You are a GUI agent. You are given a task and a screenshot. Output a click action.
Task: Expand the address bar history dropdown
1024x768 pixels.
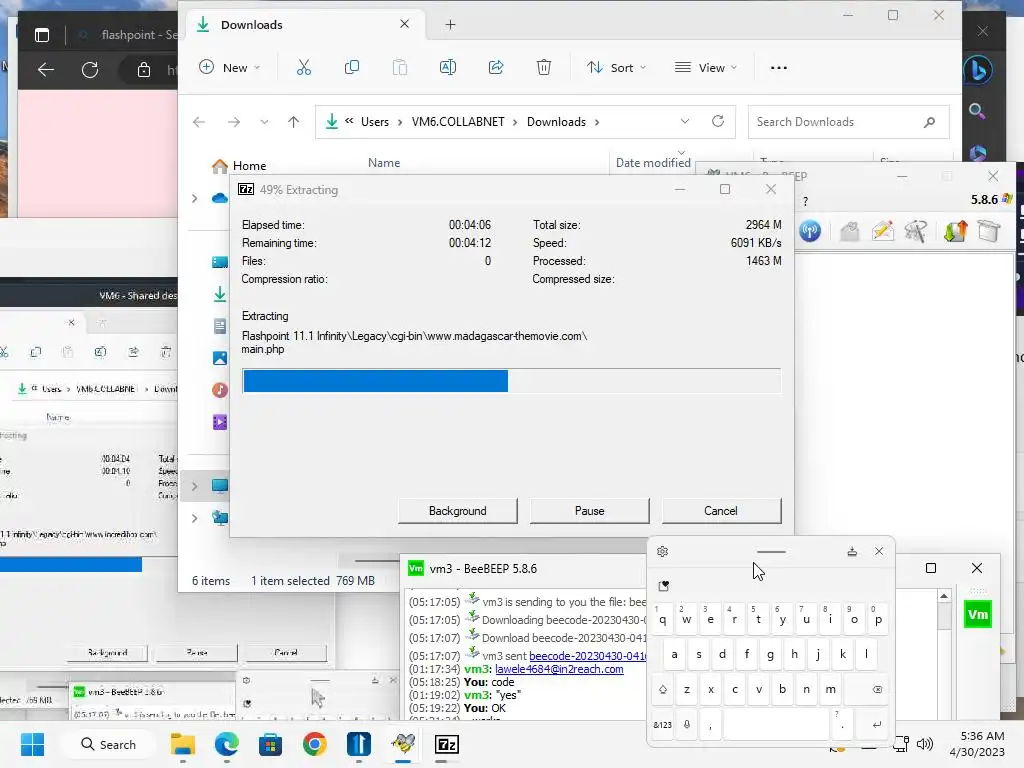[x=684, y=121]
